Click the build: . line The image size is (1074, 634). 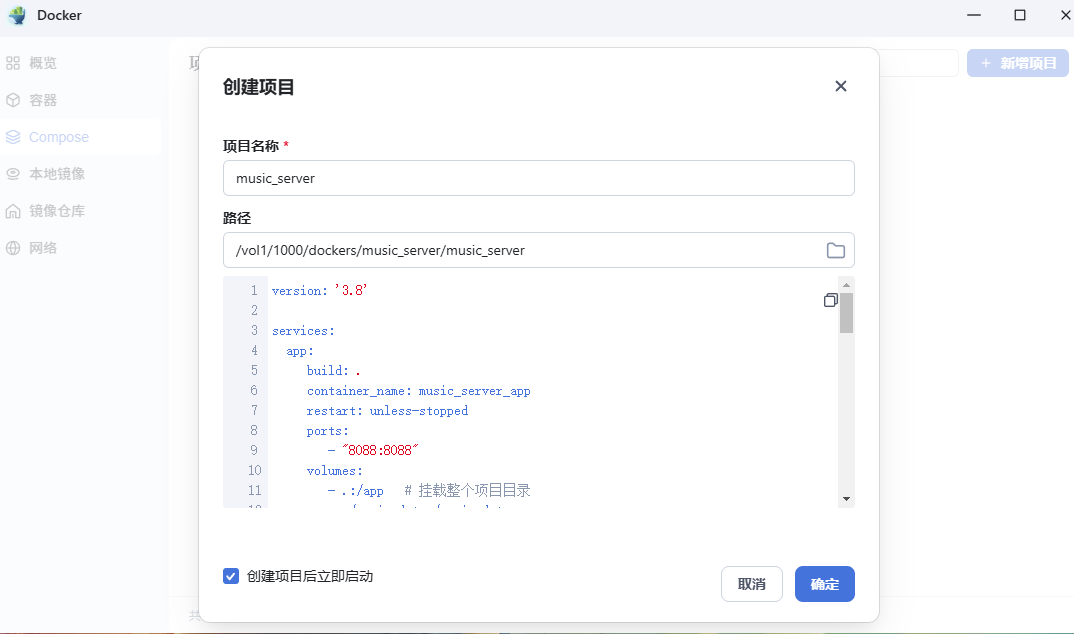pyautogui.click(x=334, y=370)
